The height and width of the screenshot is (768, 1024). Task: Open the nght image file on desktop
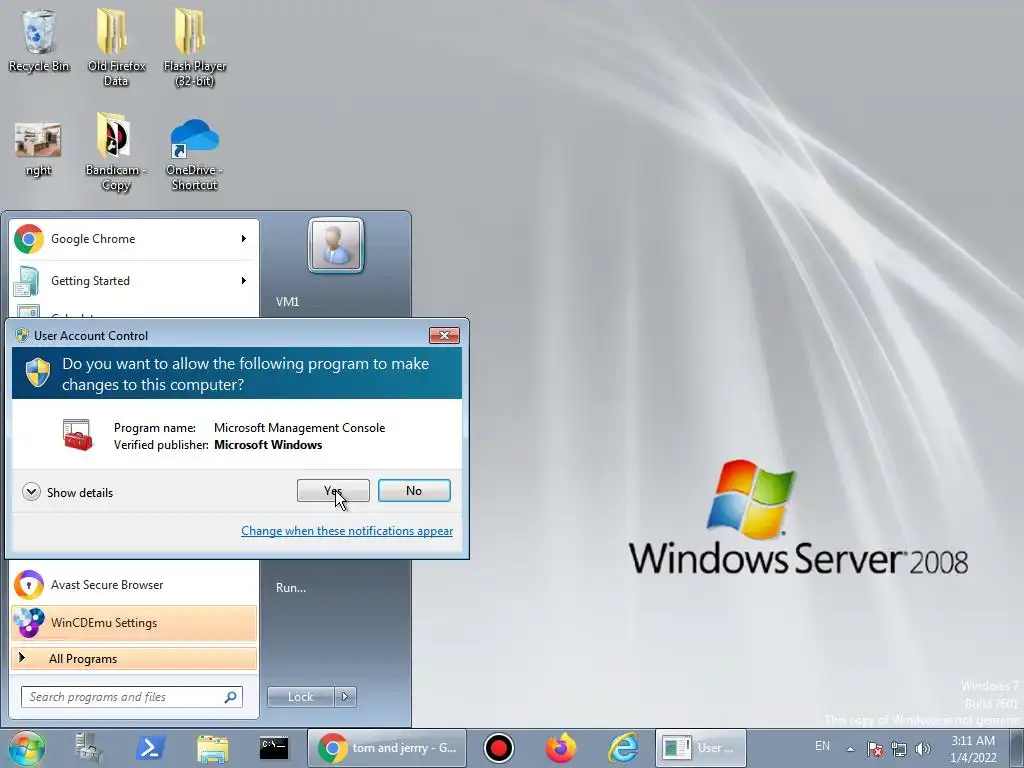tap(38, 150)
